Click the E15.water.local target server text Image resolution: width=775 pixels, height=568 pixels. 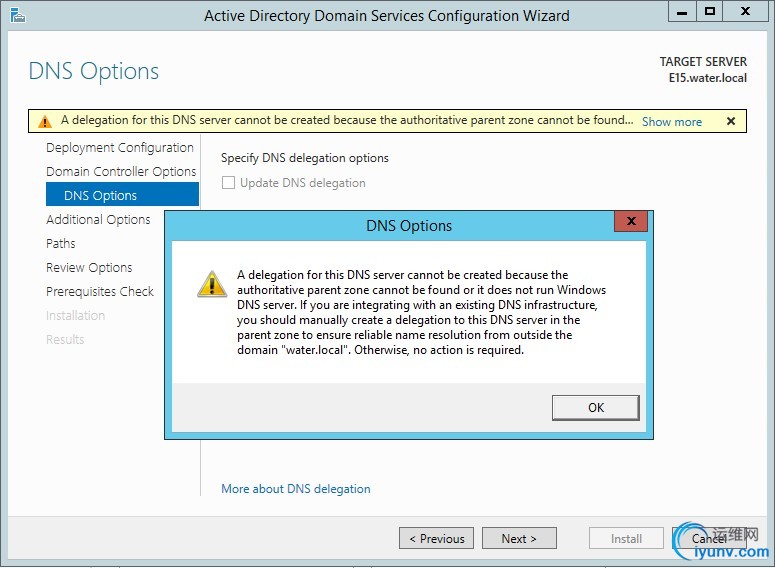point(708,78)
